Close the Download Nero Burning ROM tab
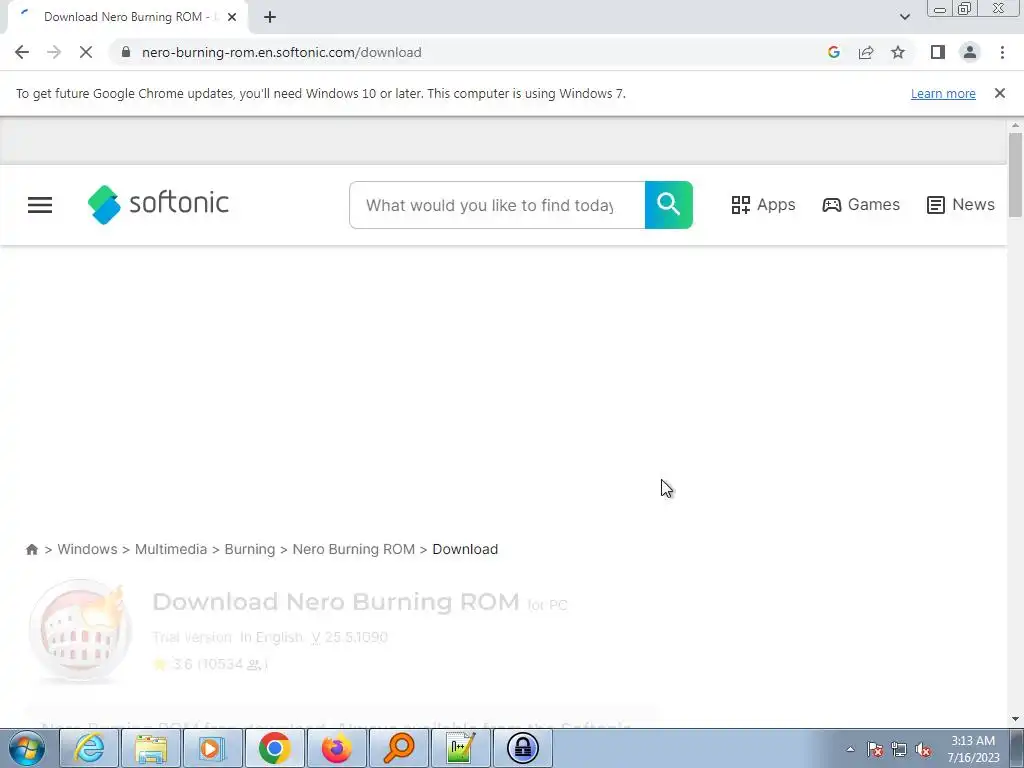The height and width of the screenshot is (768, 1024). (232, 17)
